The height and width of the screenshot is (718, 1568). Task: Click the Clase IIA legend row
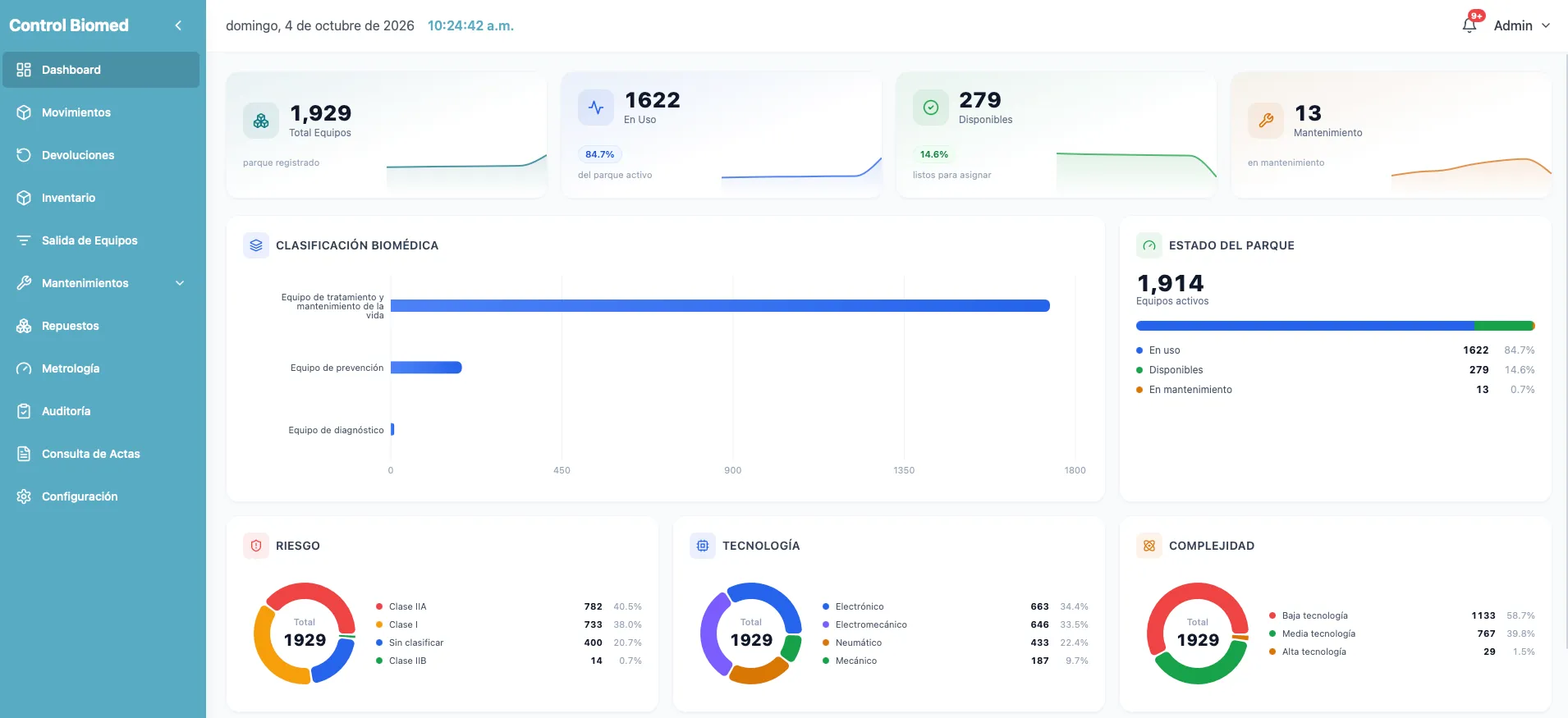click(509, 606)
